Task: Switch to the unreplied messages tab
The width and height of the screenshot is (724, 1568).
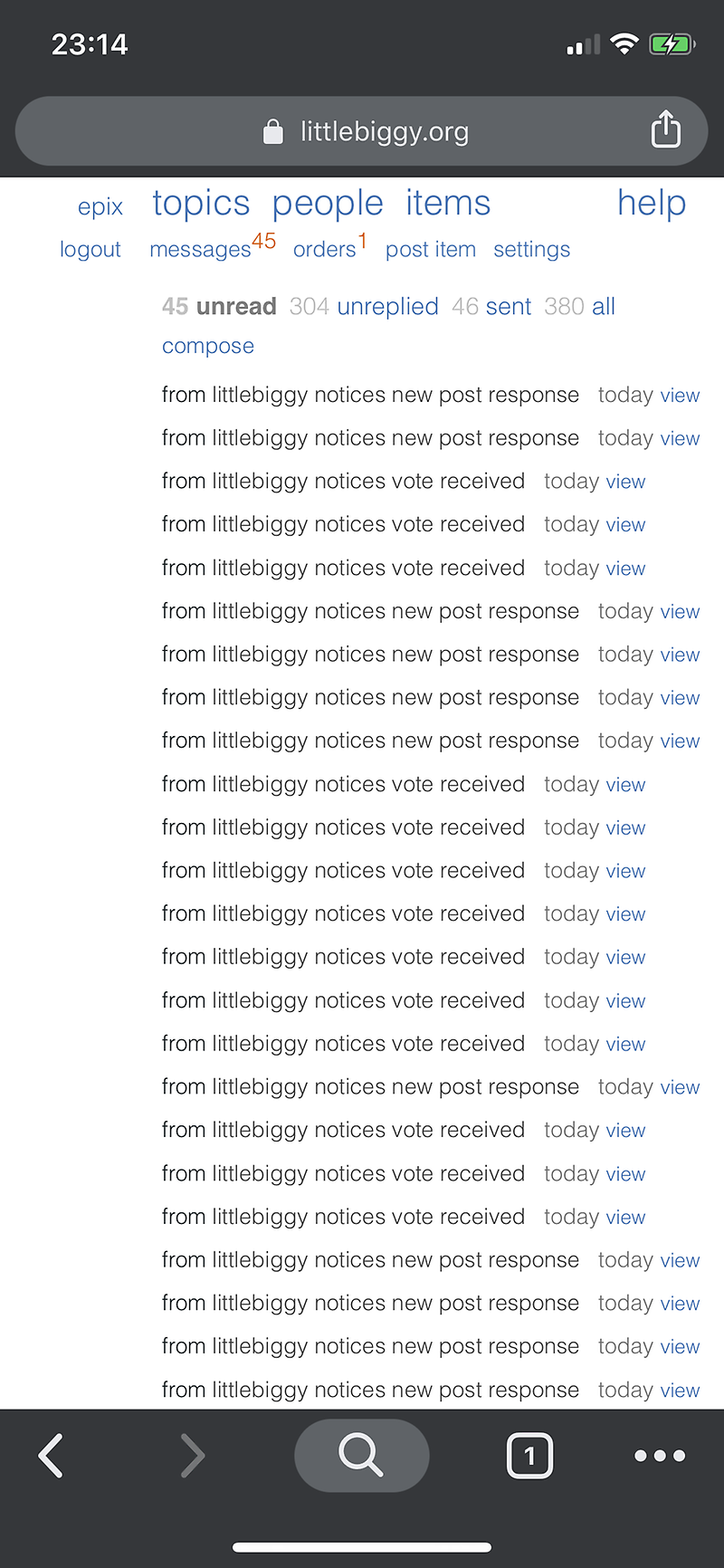Action: pyautogui.click(x=387, y=307)
